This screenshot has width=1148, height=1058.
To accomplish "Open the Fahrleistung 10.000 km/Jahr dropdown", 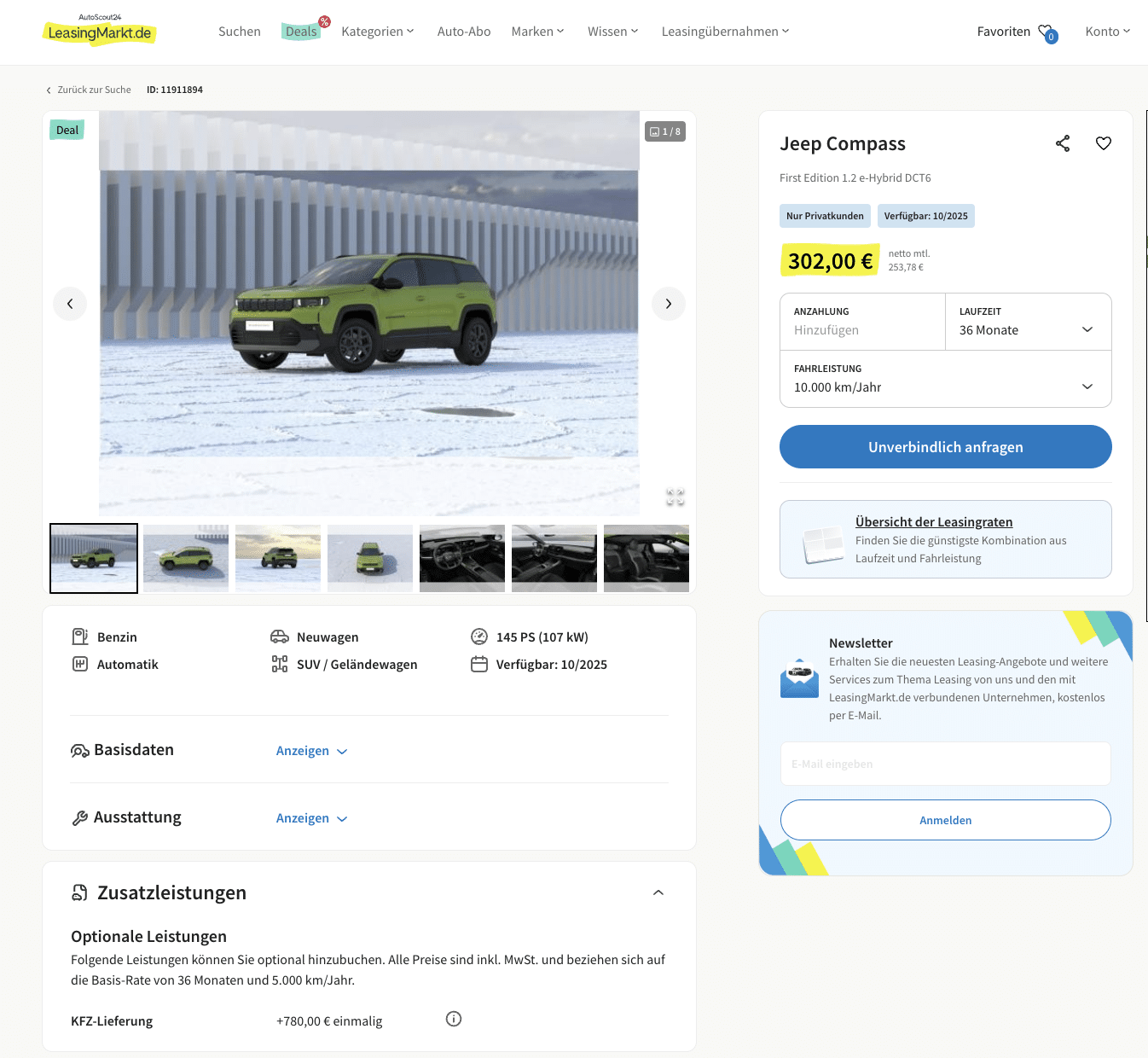I will 945,379.
